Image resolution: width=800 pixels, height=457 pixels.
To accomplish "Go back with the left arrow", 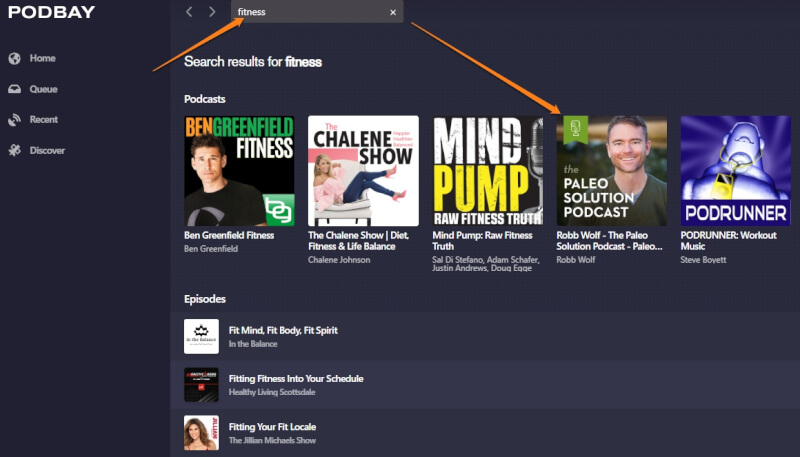I will [189, 12].
